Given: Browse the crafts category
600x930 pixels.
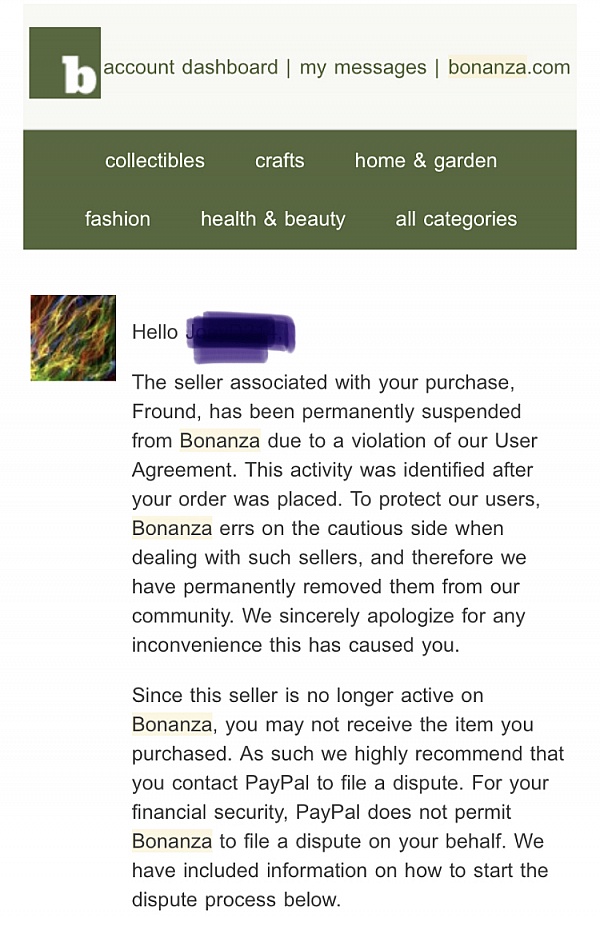Looking at the screenshot, I should pyautogui.click(x=279, y=160).
